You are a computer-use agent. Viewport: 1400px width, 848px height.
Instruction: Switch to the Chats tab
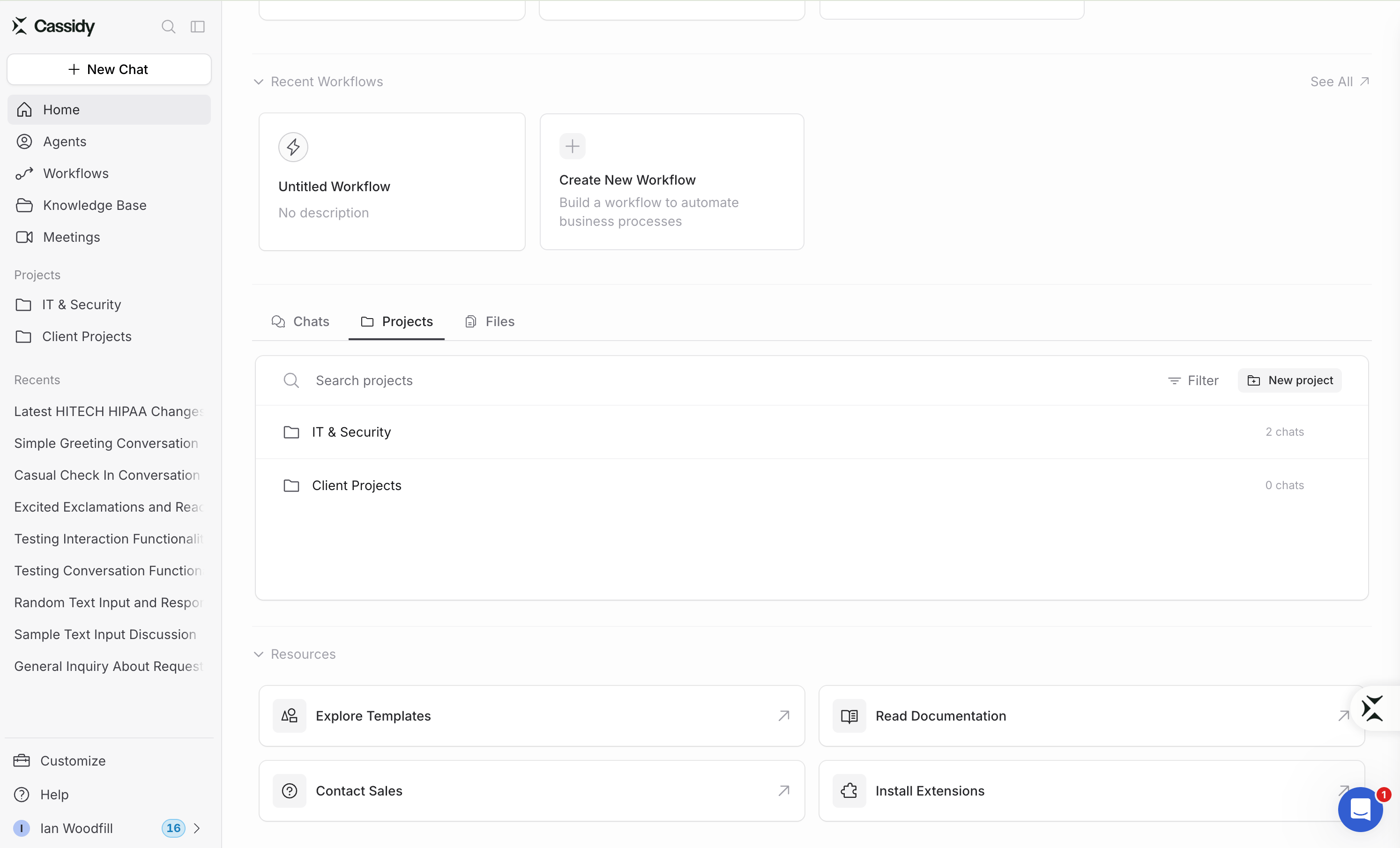point(300,321)
